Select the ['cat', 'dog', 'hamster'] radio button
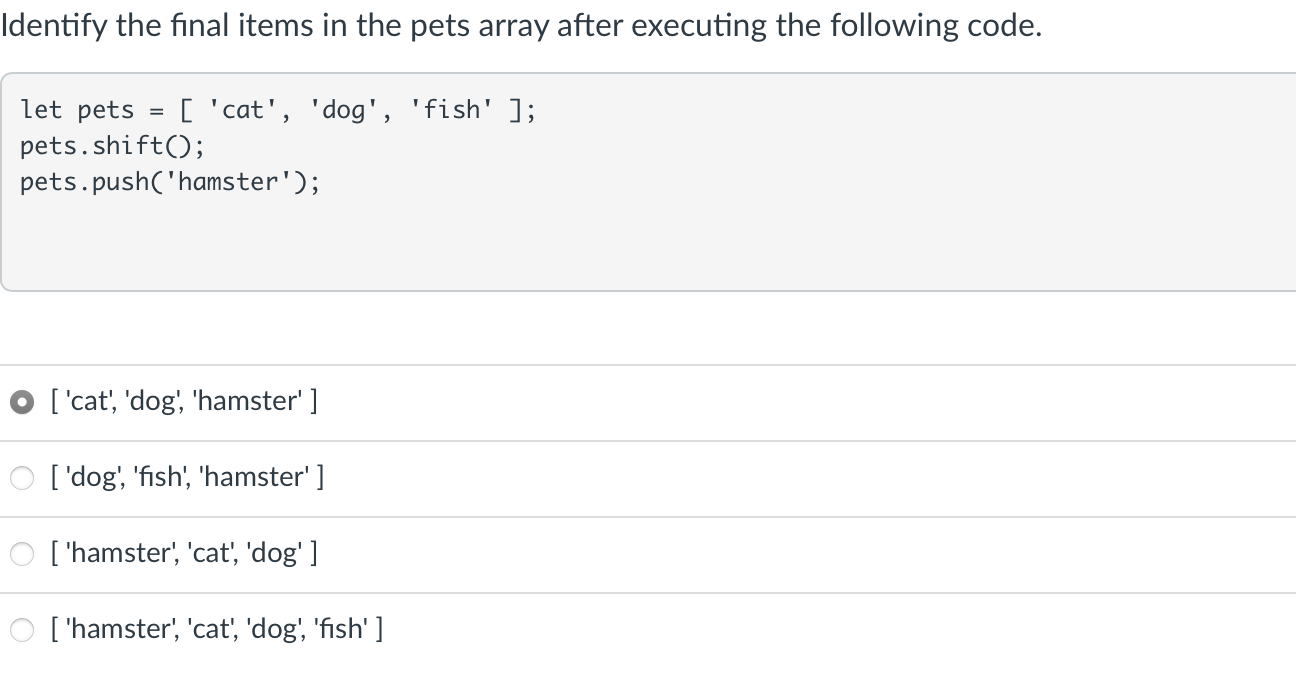Viewport: 1296px width, 678px height. [x=22, y=402]
